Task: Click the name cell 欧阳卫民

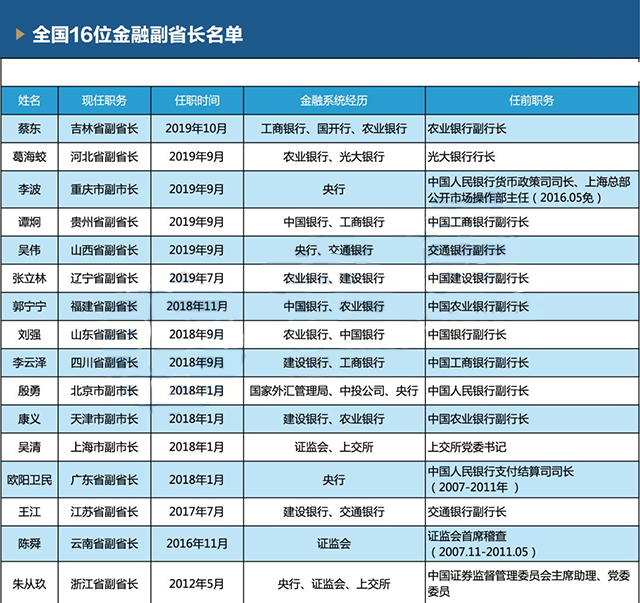Action: 29,480
